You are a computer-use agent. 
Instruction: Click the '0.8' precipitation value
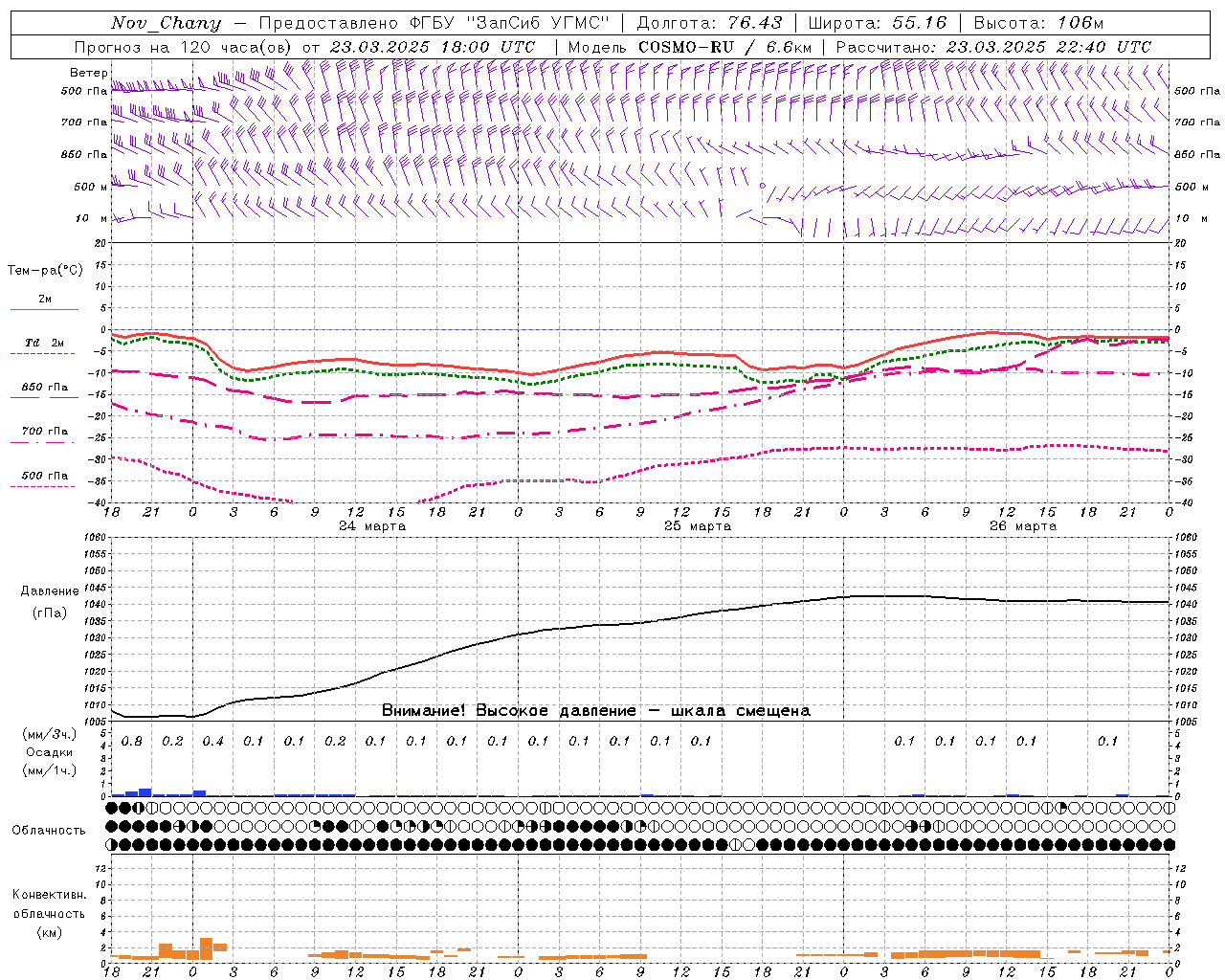(x=132, y=742)
